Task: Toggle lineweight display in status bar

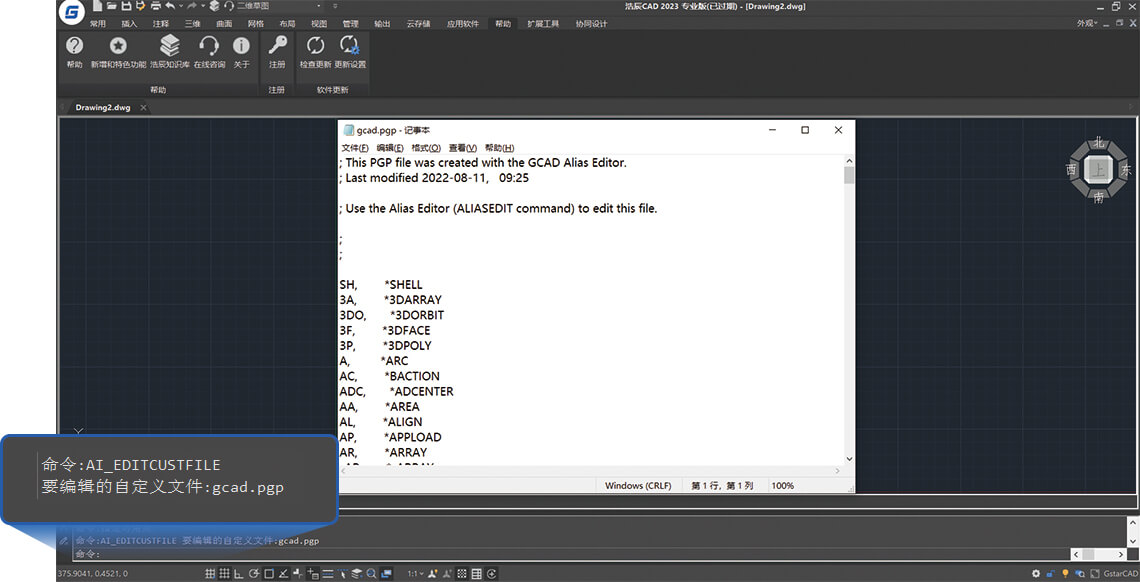Action: [x=328, y=573]
